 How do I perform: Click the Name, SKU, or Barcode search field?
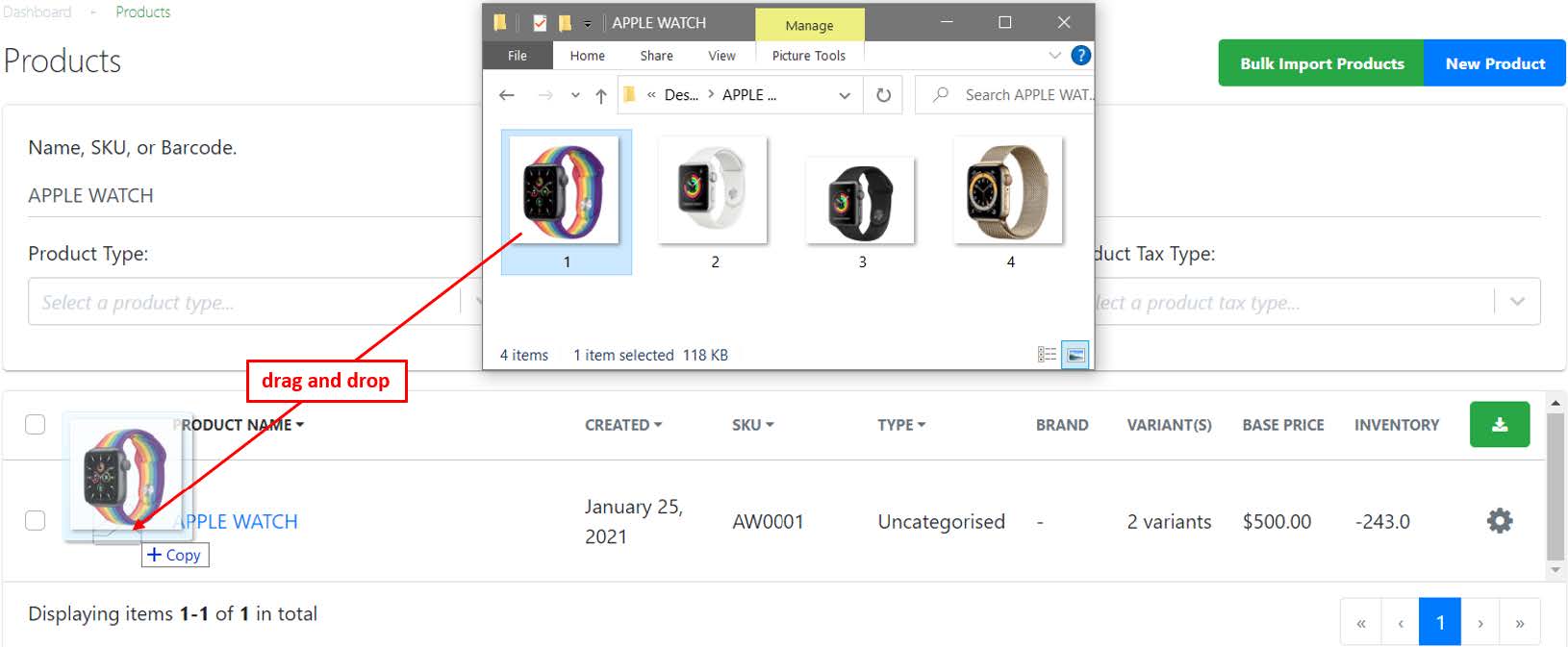tap(255, 195)
